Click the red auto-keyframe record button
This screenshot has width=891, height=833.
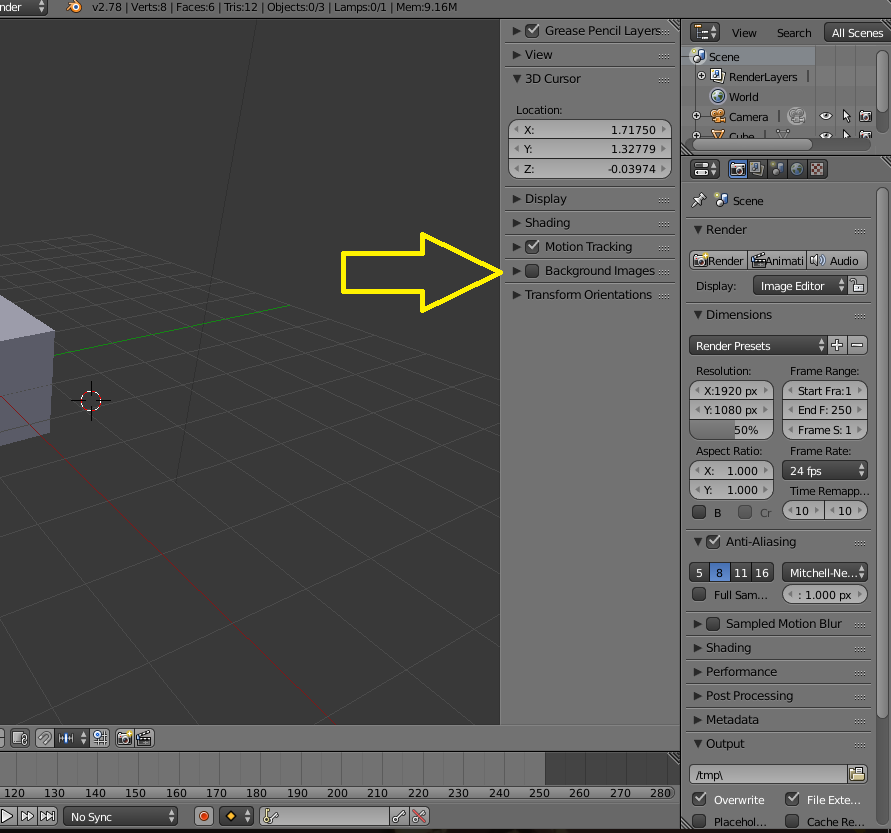(x=203, y=817)
